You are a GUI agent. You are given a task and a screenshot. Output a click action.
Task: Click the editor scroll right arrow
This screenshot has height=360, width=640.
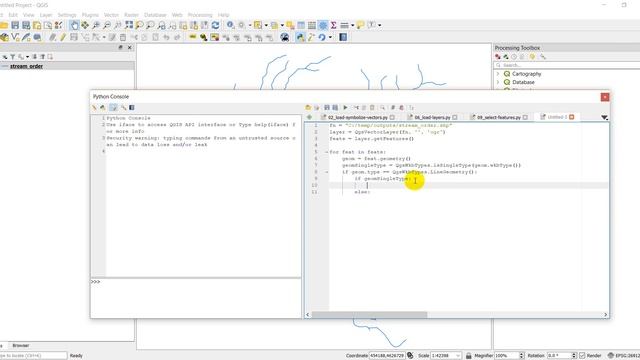(605, 315)
